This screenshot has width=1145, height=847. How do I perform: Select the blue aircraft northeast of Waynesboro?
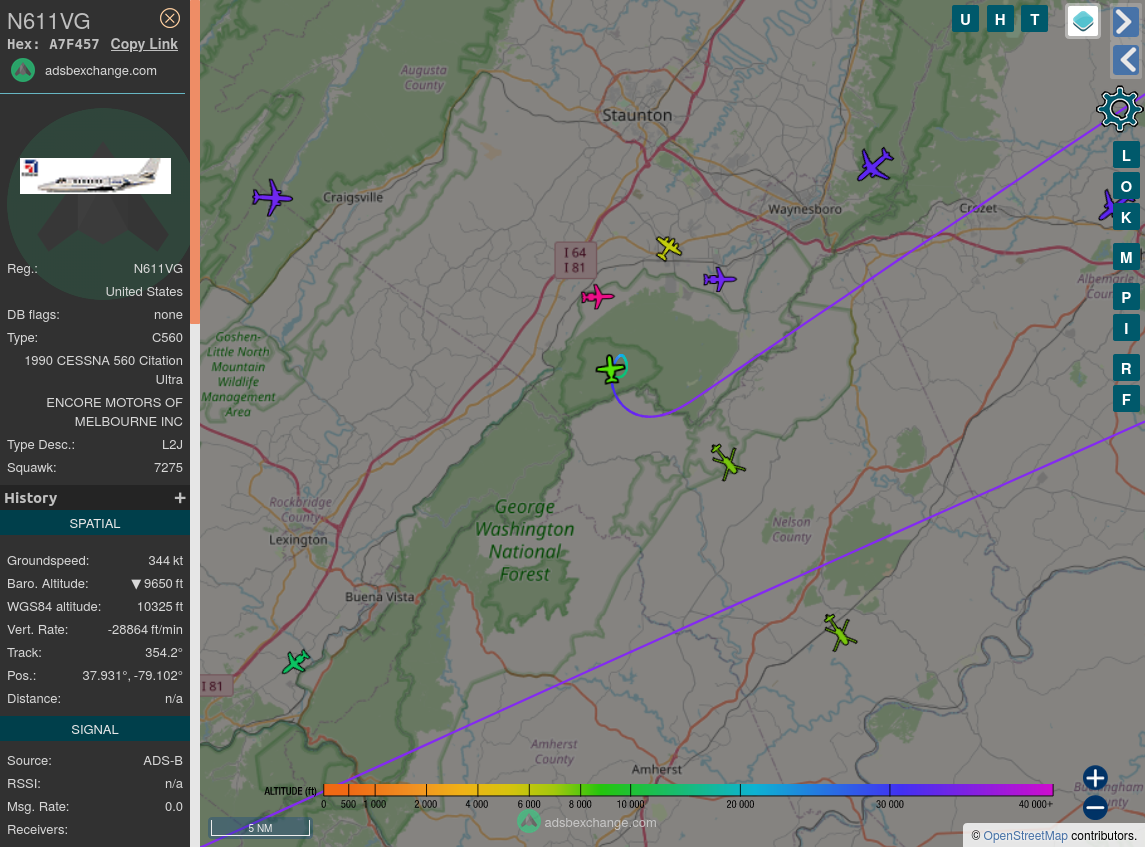875,164
